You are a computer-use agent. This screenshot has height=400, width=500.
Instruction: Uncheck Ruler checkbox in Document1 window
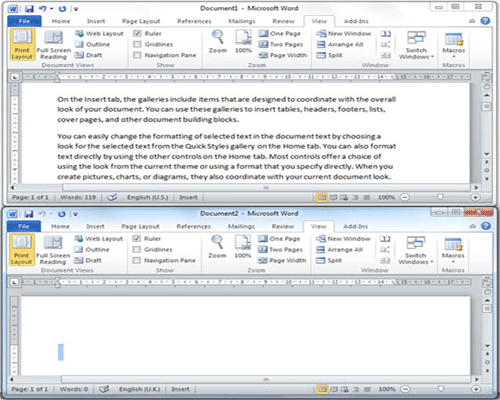coord(137,34)
